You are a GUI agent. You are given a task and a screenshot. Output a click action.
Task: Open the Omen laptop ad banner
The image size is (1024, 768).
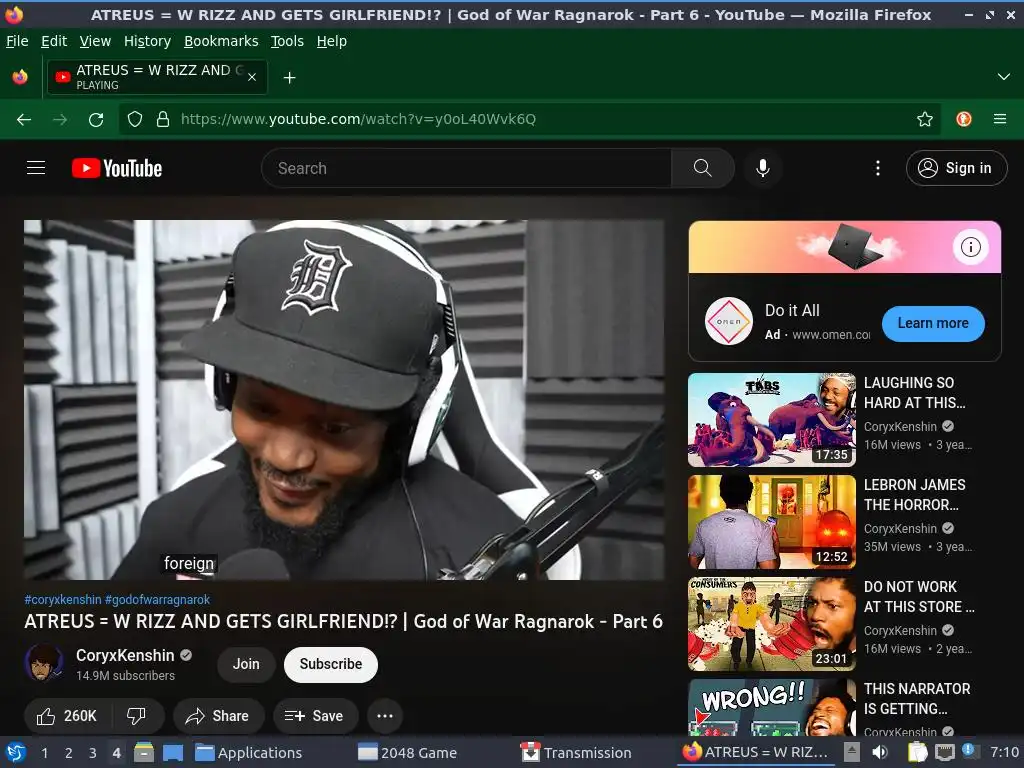(x=844, y=247)
